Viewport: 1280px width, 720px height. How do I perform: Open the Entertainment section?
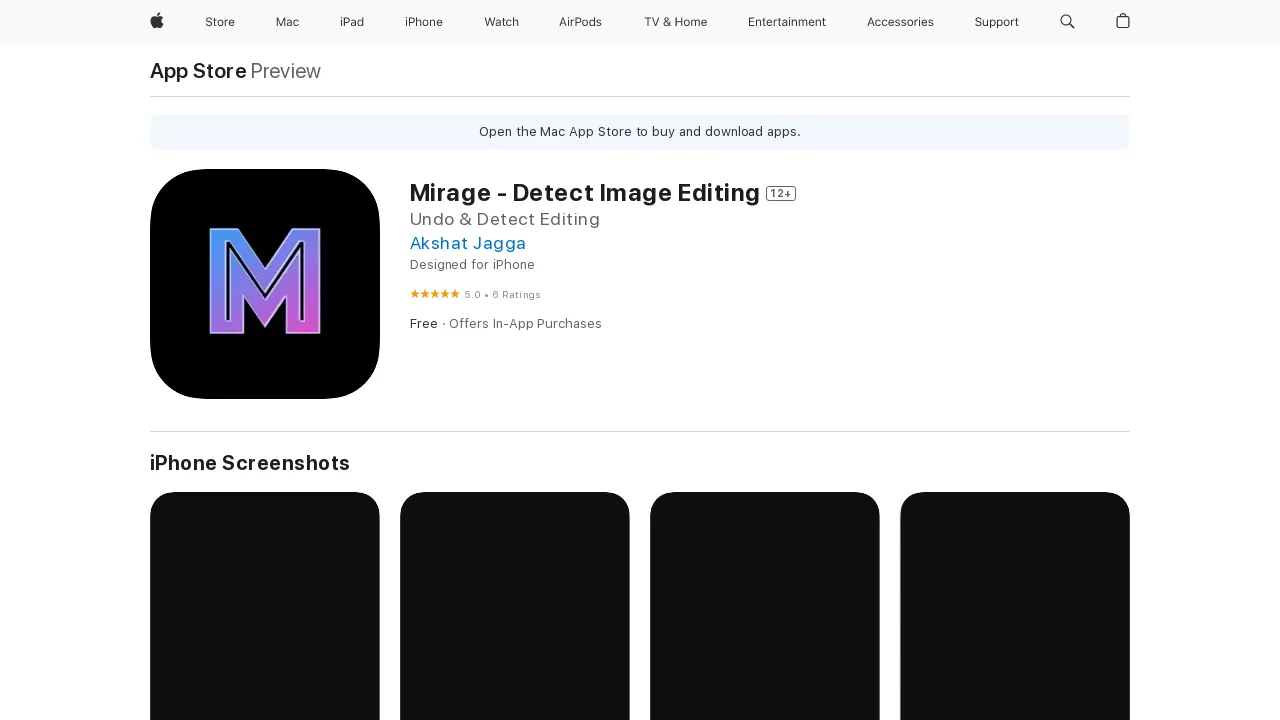(x=787, y=22)
